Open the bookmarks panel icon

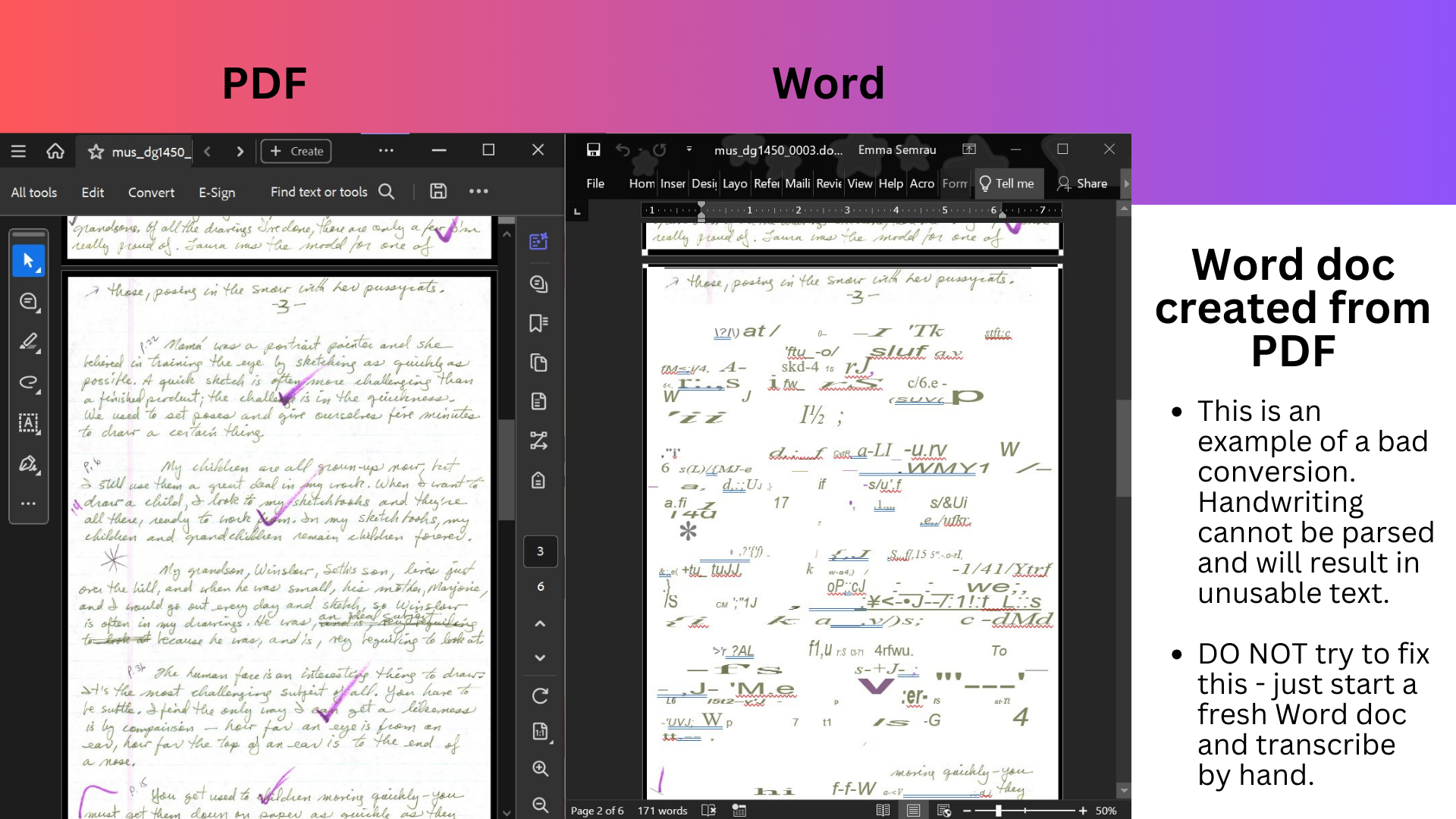(538, 323)
